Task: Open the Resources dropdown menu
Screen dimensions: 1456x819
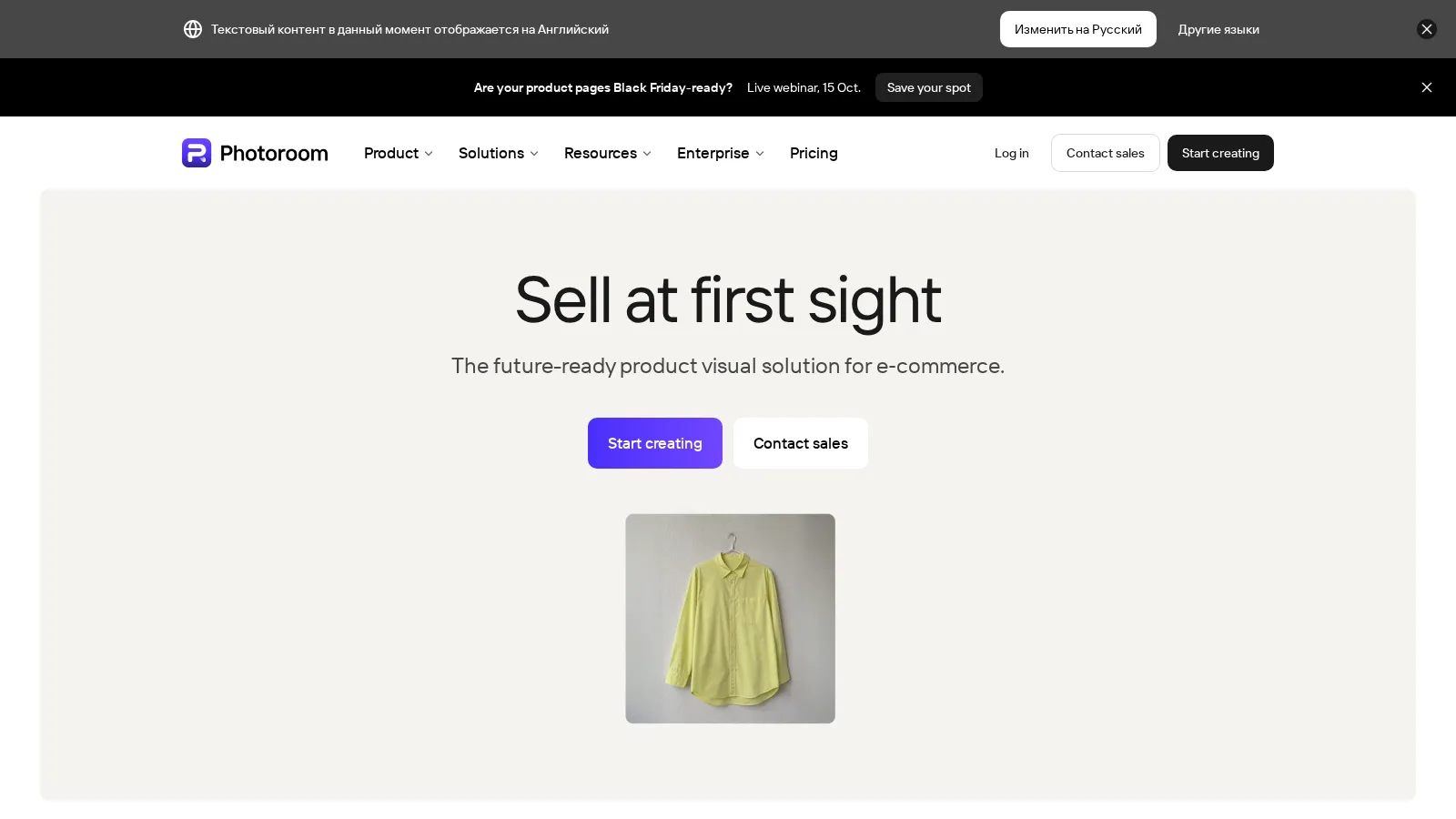Action: pyautogui.click(x=608, y=153)
